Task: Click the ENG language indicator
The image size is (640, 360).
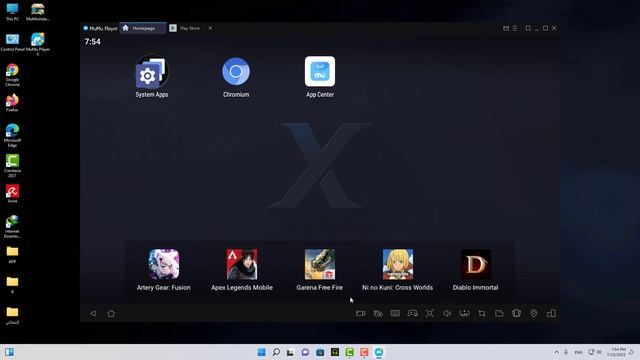Action: point(578,352)
